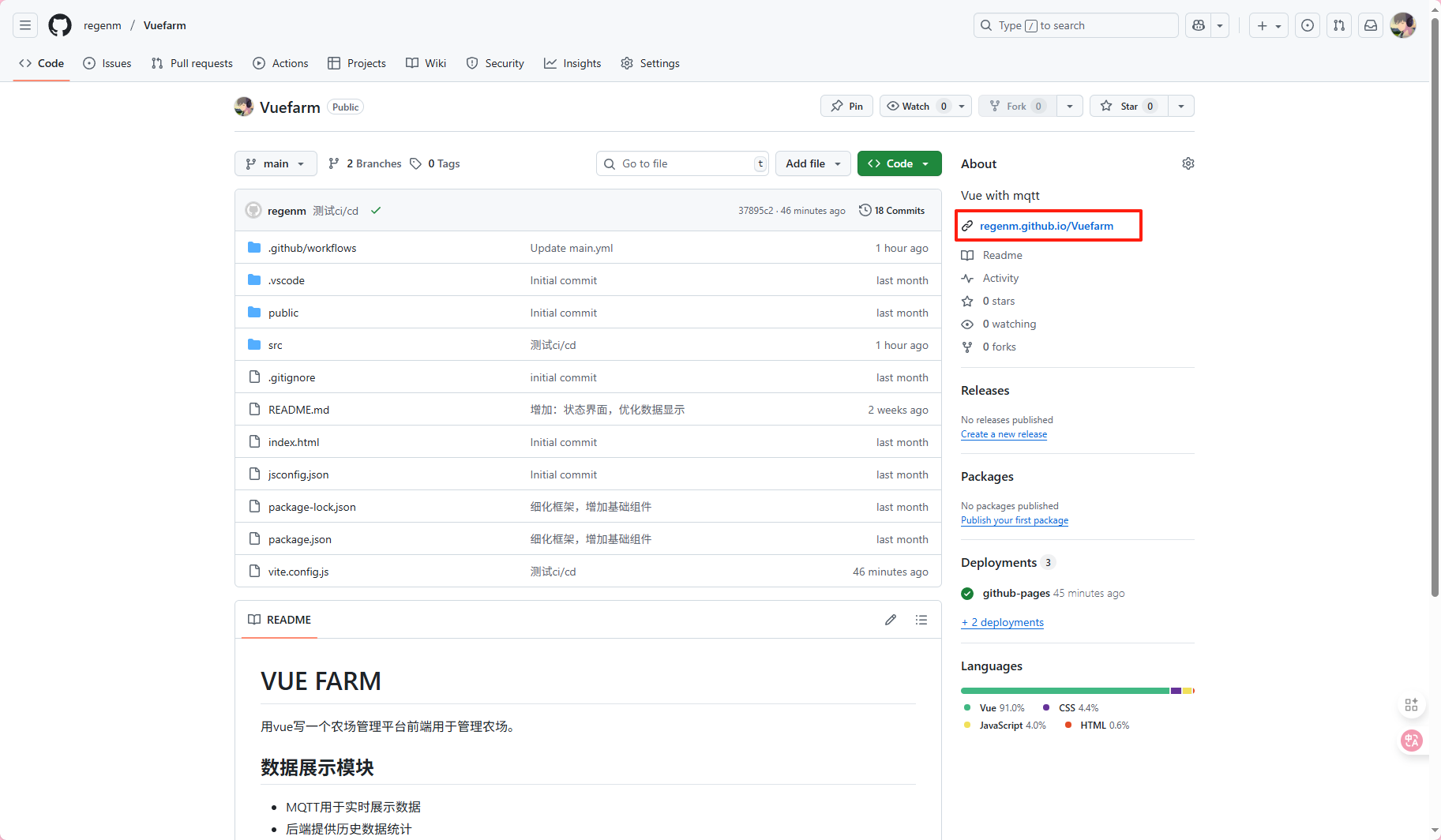
Task: Pin the Vuefarm repository
Action: [846, 106]
